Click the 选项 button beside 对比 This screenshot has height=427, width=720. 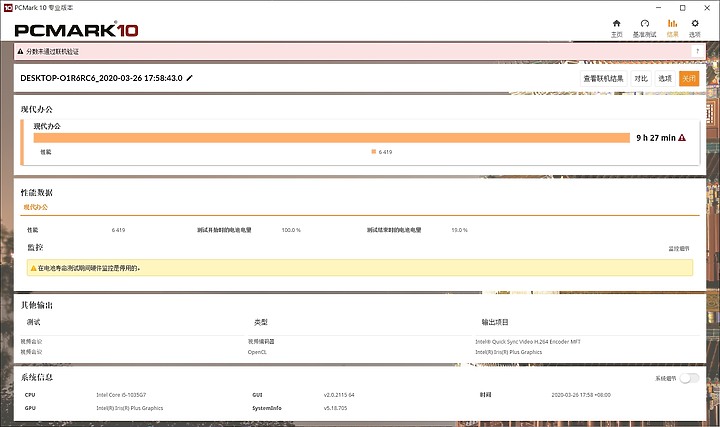(x=665, y=79)
